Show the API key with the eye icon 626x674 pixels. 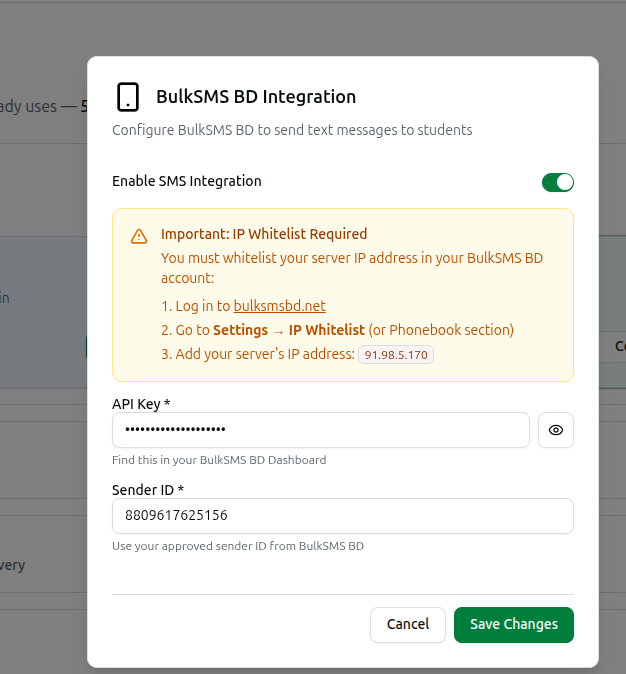555,430
